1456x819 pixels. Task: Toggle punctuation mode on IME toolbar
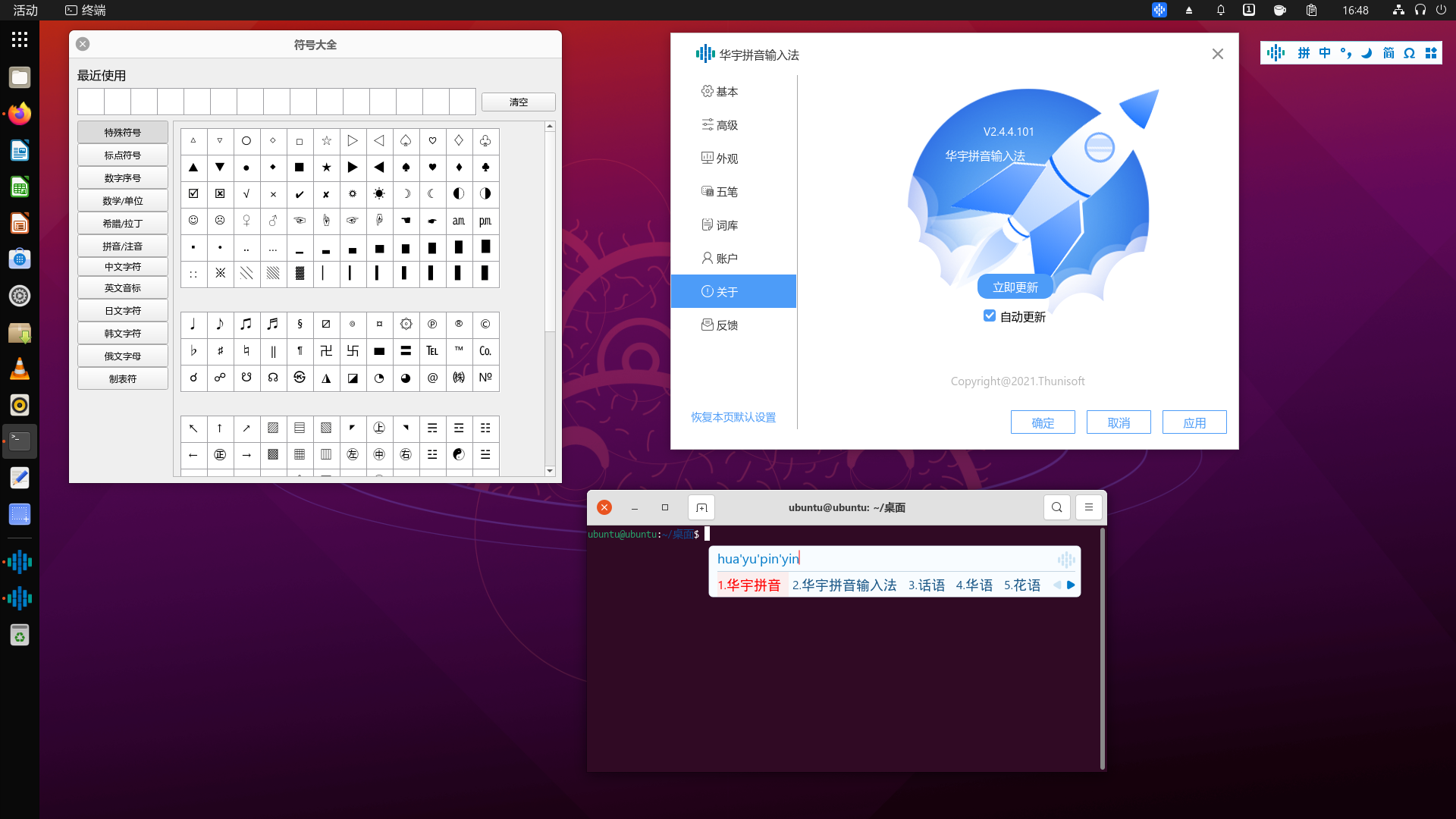(1346, 53)
